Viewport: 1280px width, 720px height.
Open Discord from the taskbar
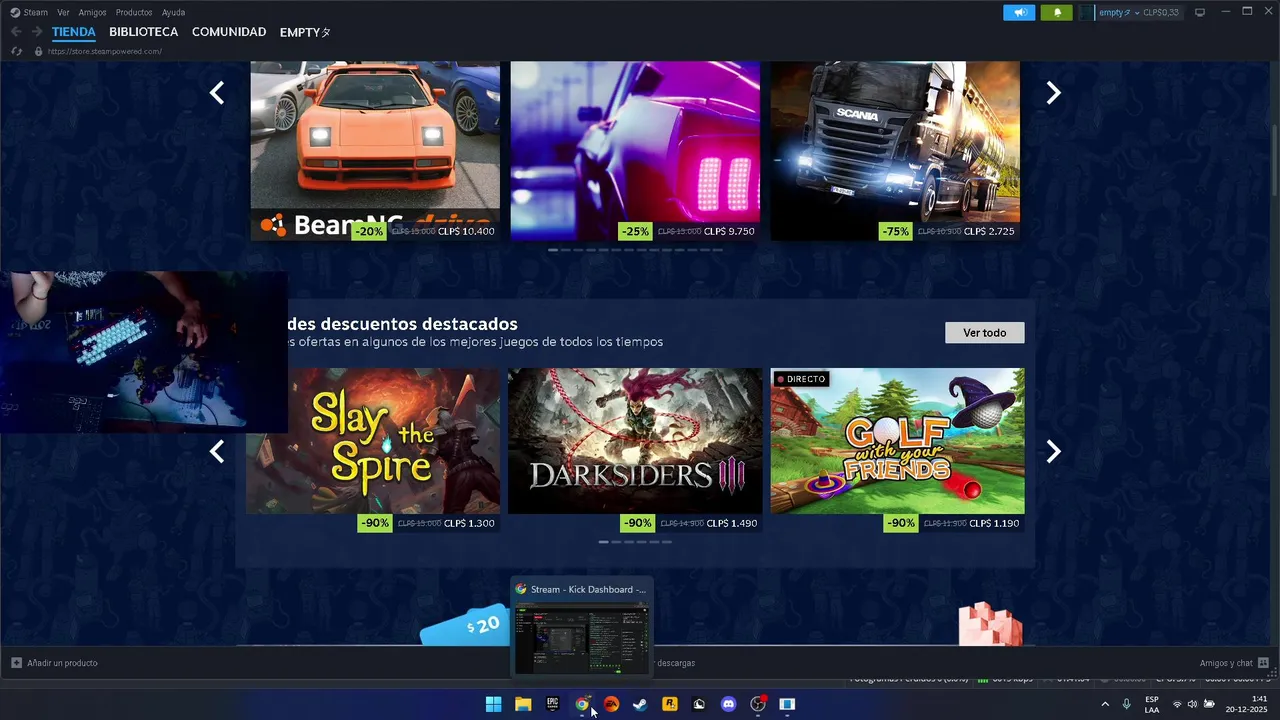728,704
